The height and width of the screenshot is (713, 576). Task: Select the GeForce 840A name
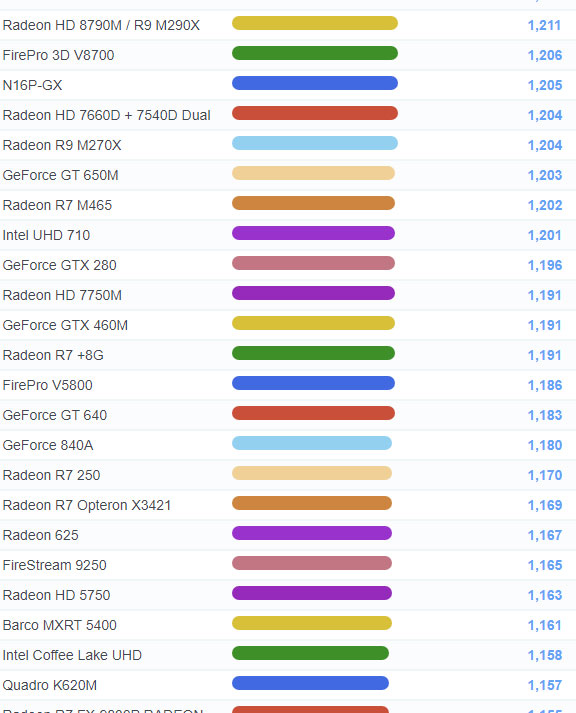pos(48,445)
